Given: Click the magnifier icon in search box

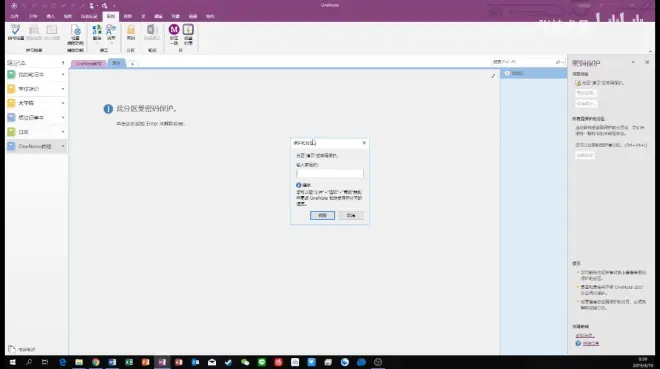Looking at the screenshot, I should point(558,62).
